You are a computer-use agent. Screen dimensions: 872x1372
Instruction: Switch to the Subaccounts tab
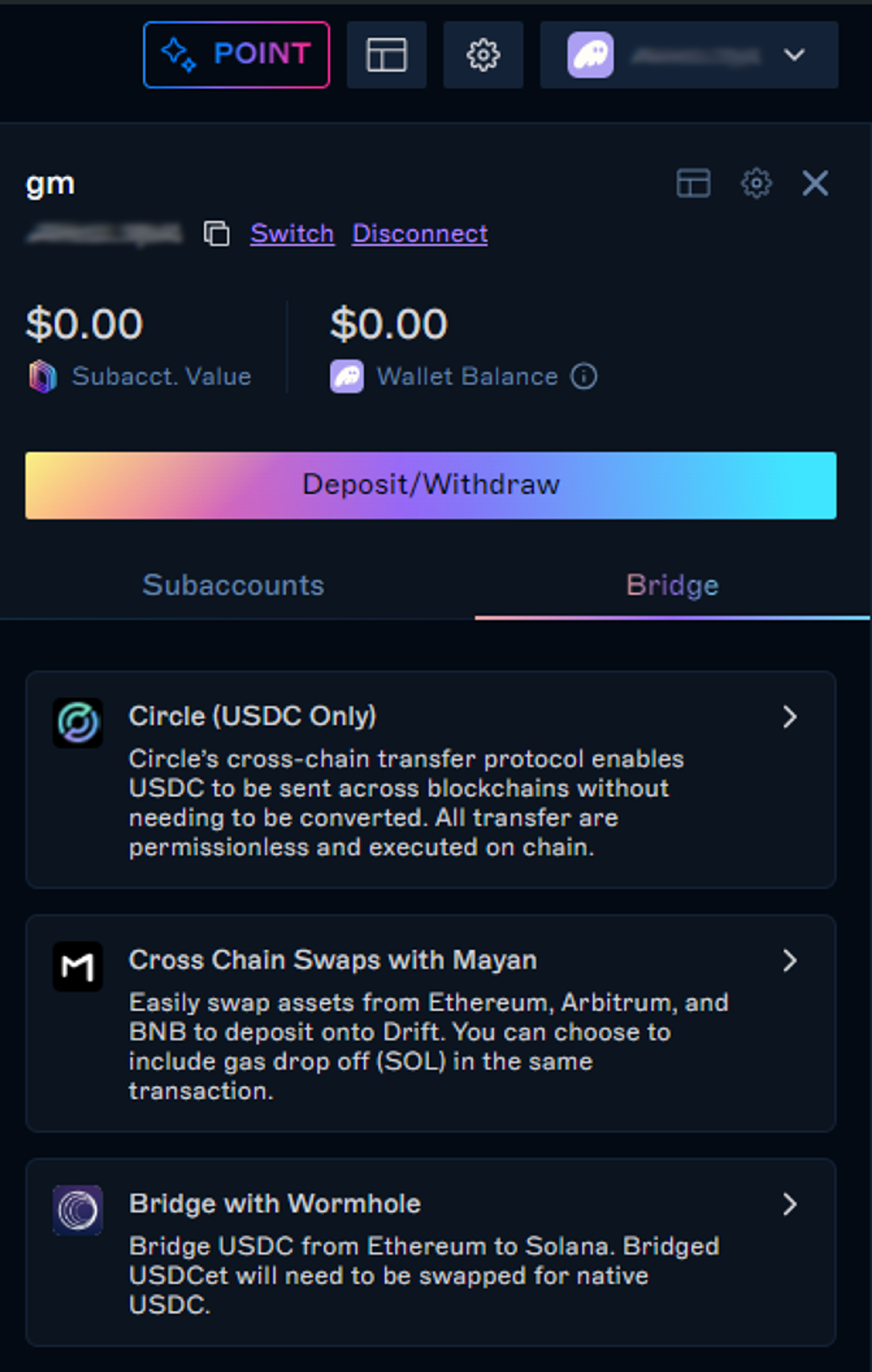pos(233,585)
